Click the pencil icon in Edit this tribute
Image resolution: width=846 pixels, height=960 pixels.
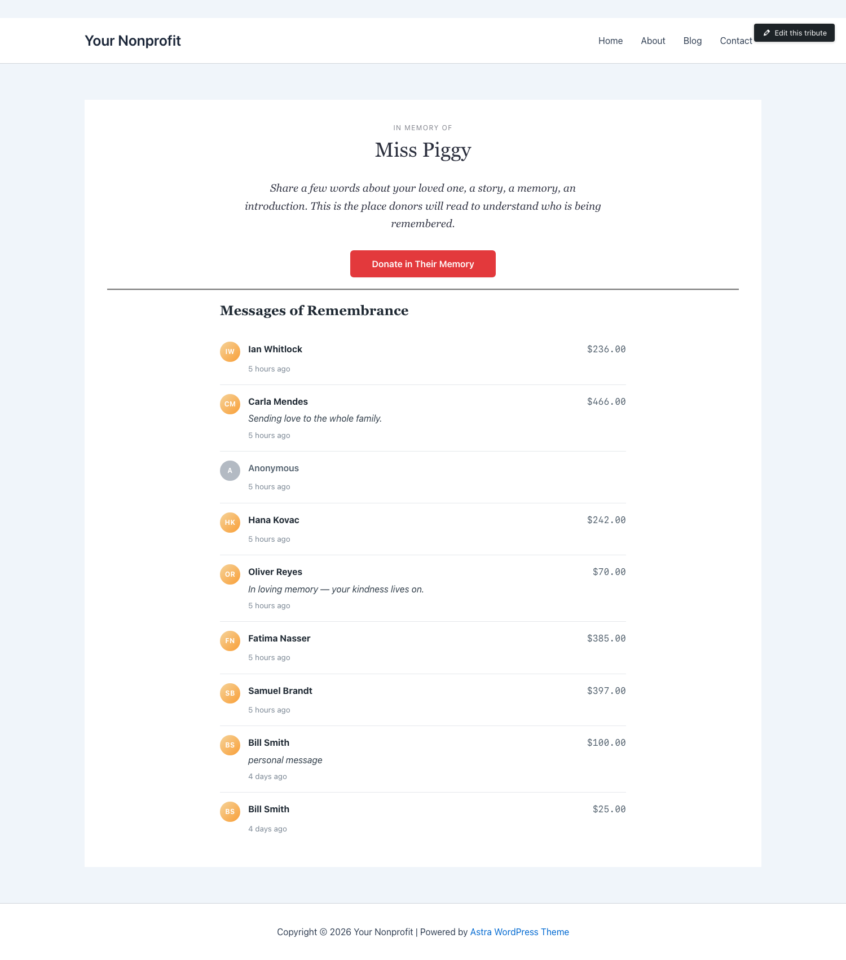pos(766,33)
